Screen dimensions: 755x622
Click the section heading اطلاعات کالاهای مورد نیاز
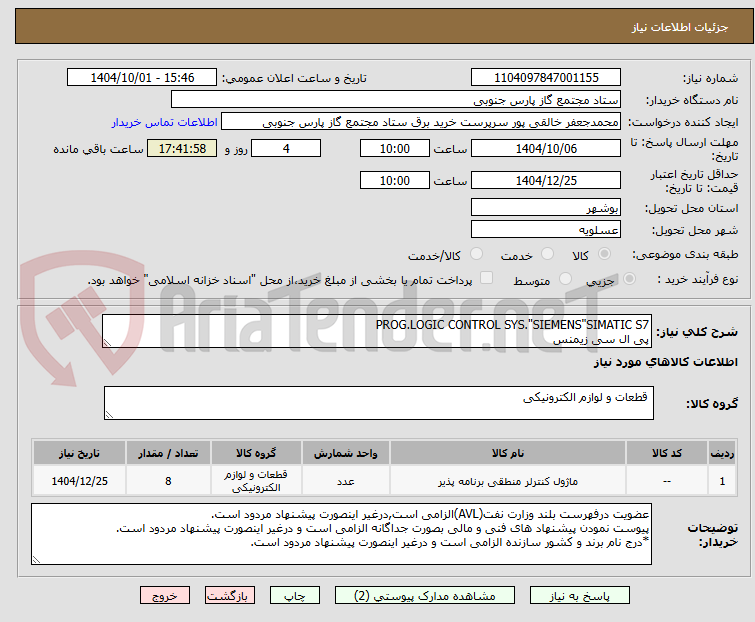(665, 362)
